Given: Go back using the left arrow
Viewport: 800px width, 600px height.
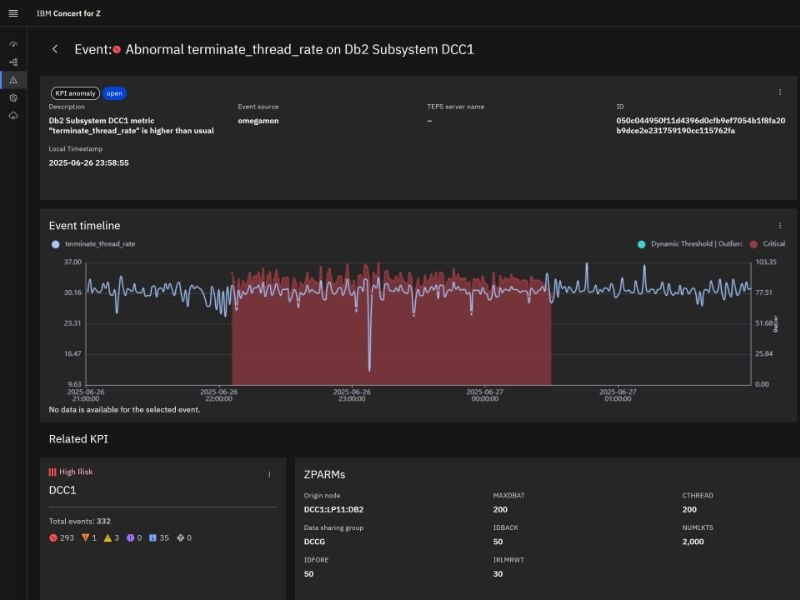Looking at the screenshot, I should pos(55,49).
